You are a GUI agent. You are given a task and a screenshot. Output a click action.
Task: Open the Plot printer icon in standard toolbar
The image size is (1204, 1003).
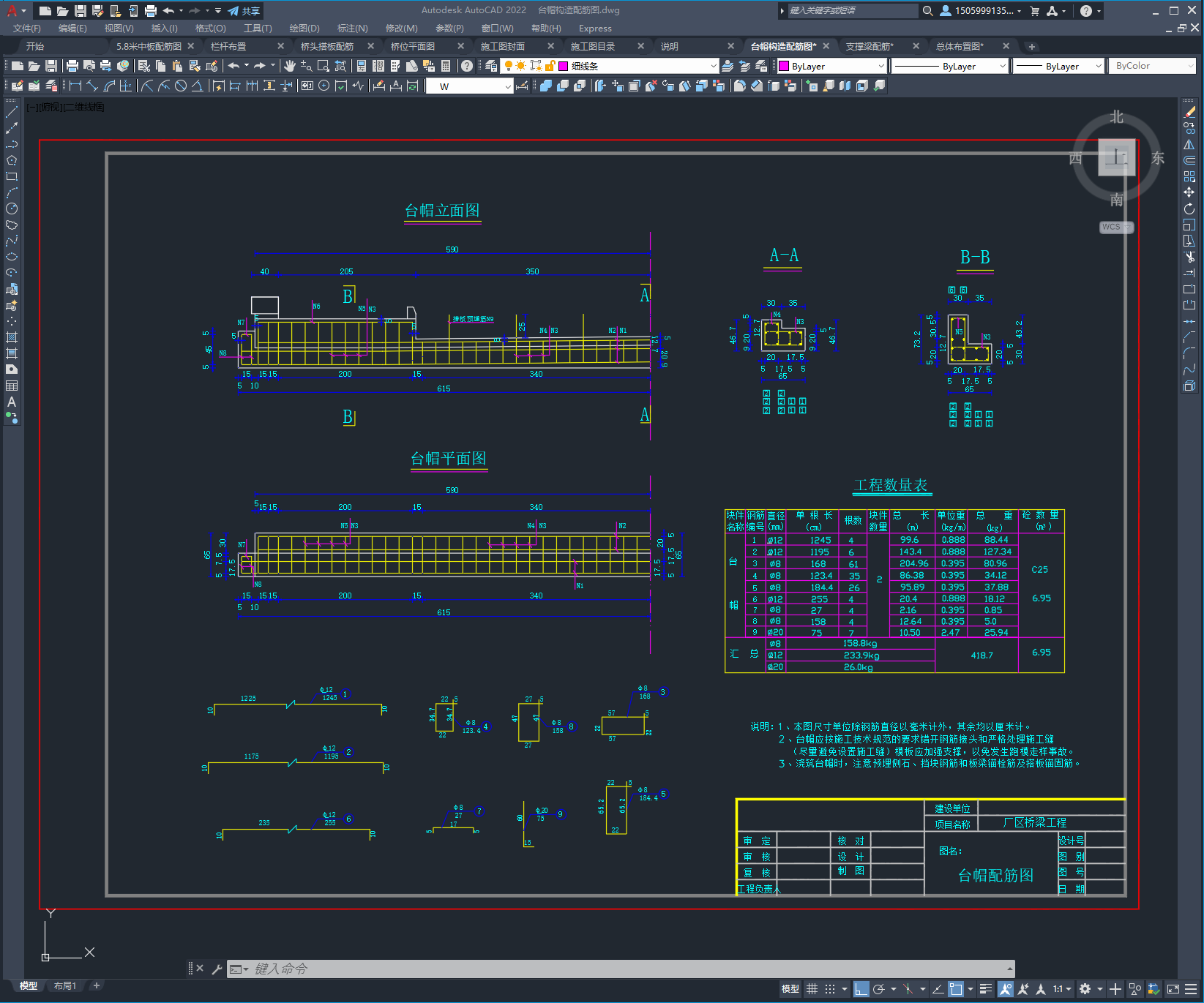(72, 66)
